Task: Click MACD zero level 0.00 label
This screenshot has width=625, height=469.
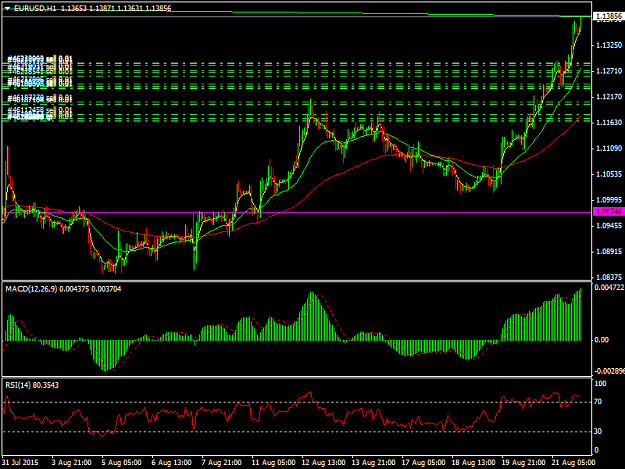Action: (x=601, y=340)
